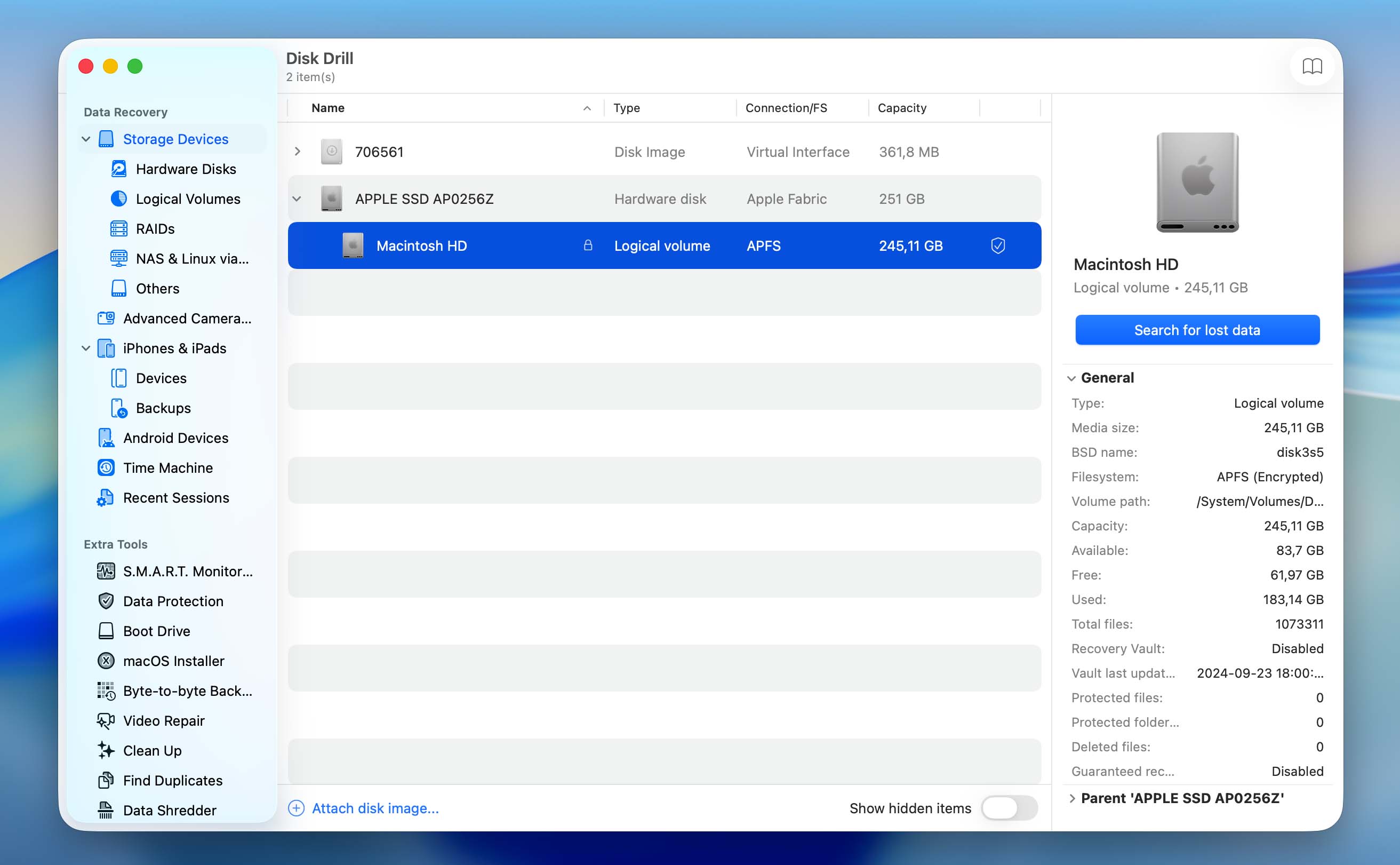This screenshot has height=865, width=1400.
Task: Open Data Protection tool
Action: pyautogui.click(x=173, y=601)
